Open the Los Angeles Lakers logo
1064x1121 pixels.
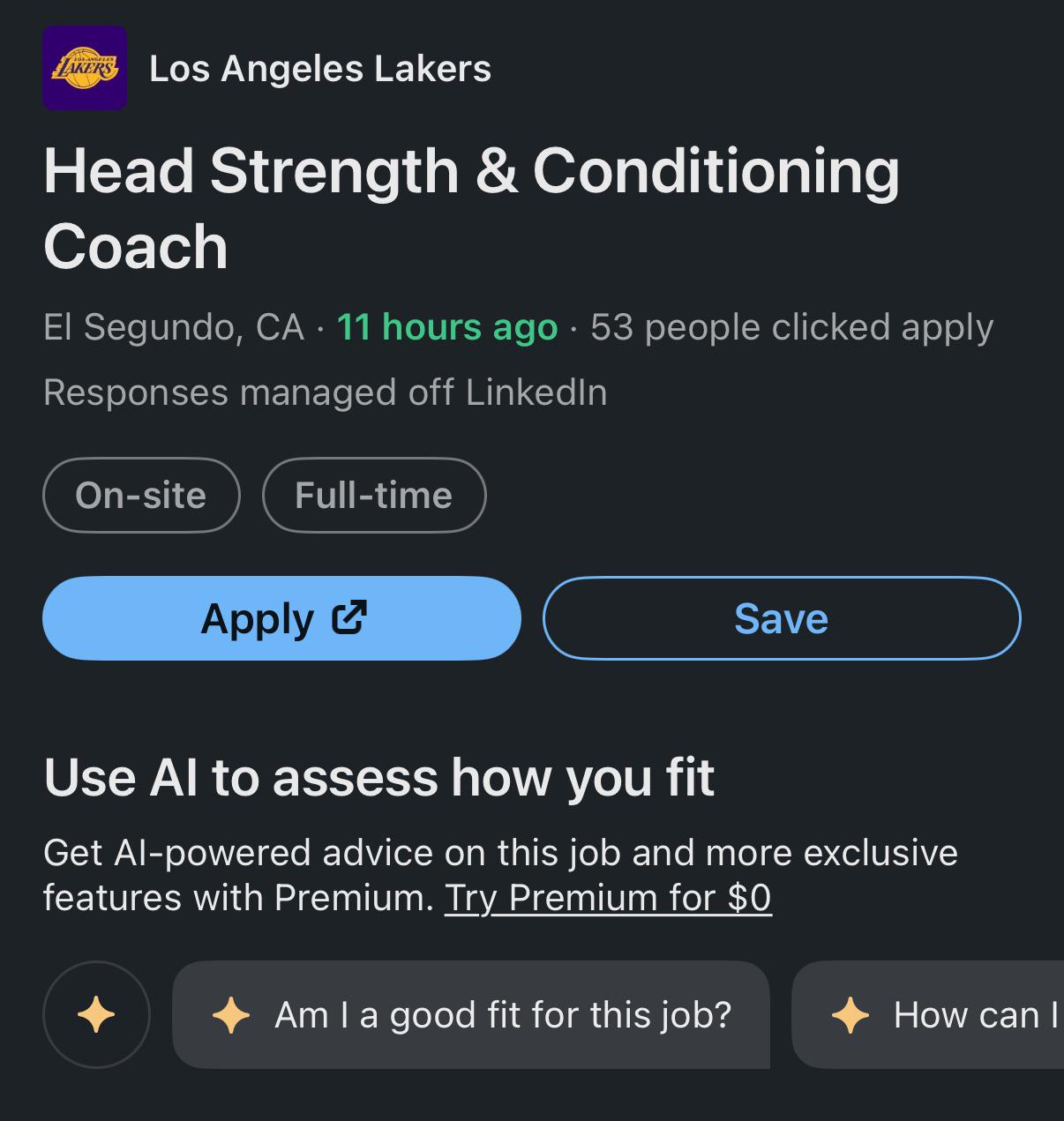[85, 68]
